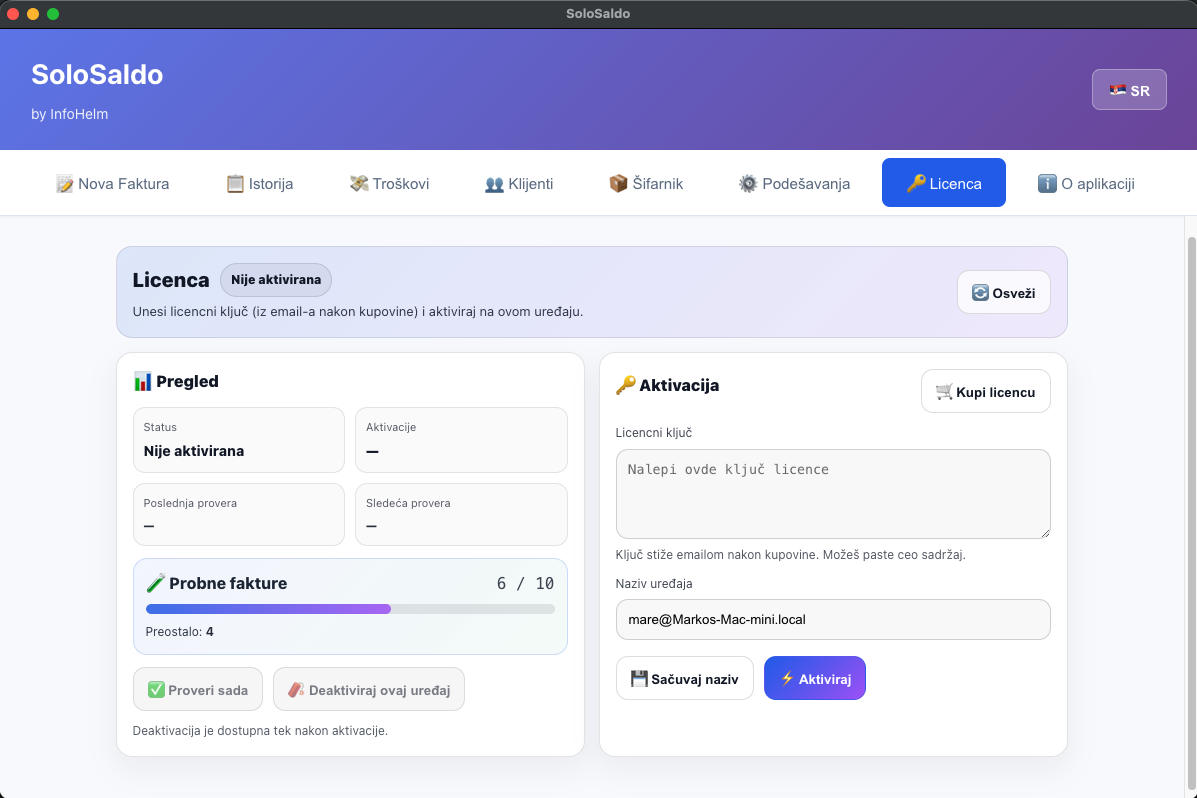
Task: Click the bar chart icon beside Pregled
Action: (142, 381)
